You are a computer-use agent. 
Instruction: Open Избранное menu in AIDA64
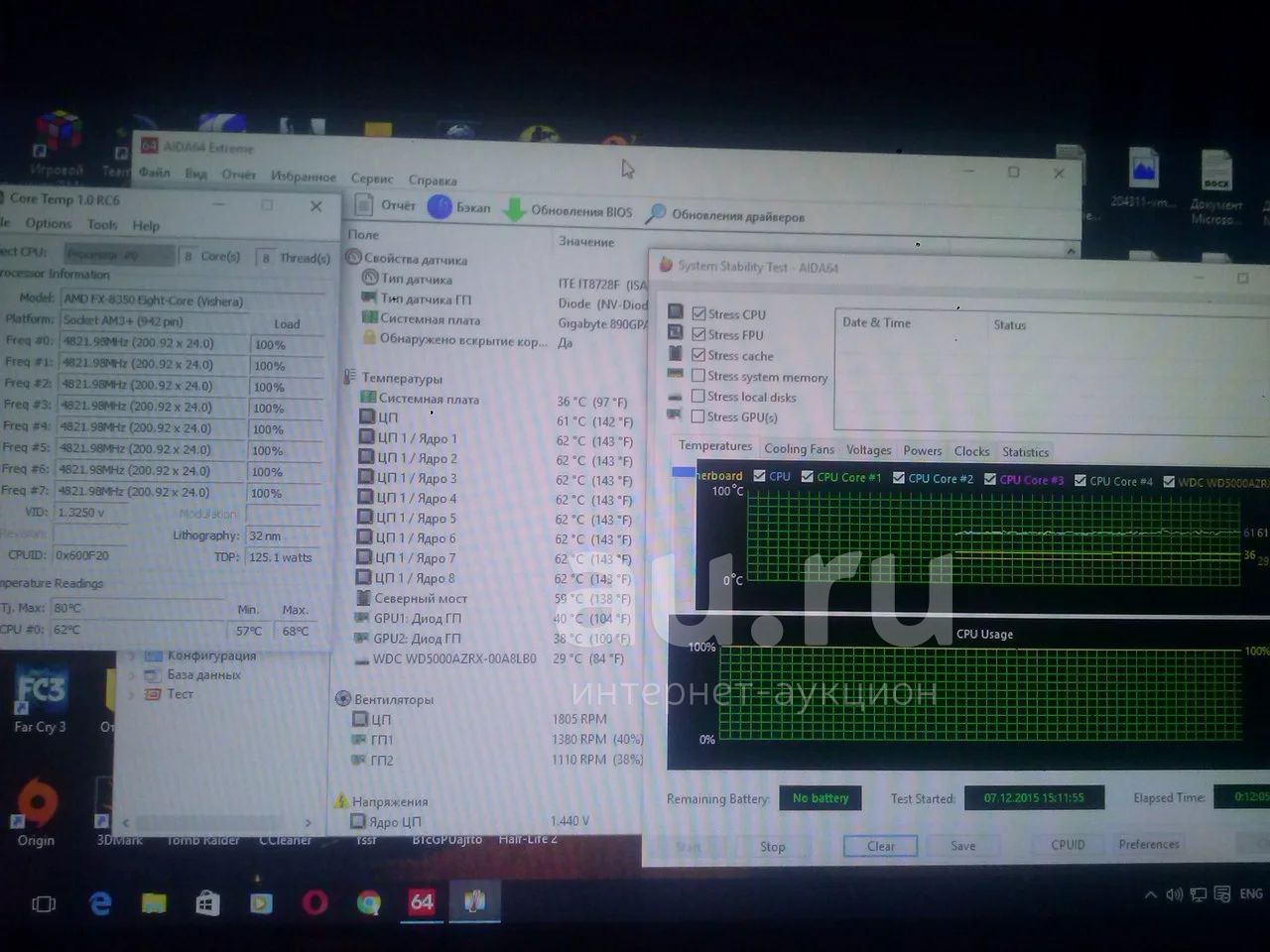tap(303, 177)
